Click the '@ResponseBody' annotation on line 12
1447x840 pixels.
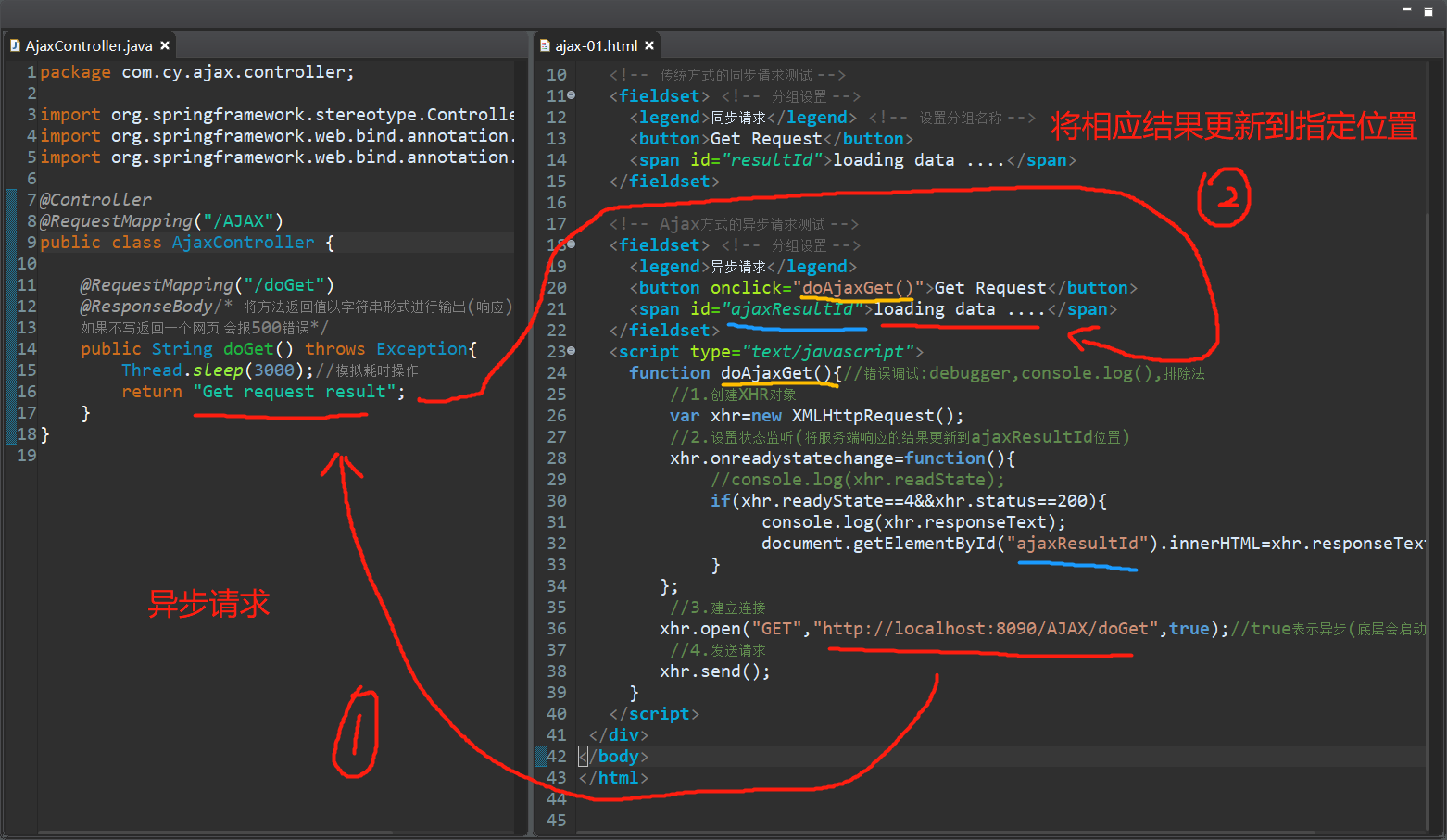click(146, 307)
